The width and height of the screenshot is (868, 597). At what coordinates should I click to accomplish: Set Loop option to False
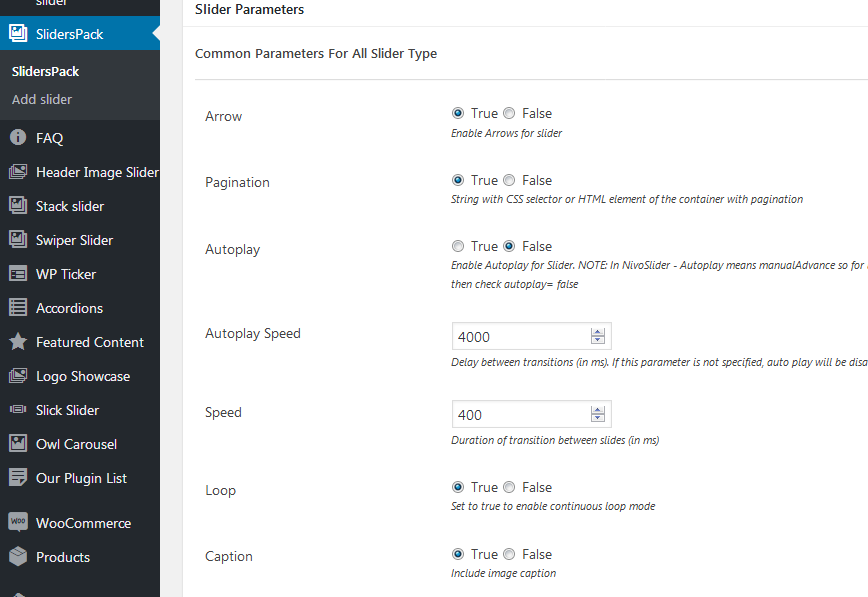coord(510,487)
